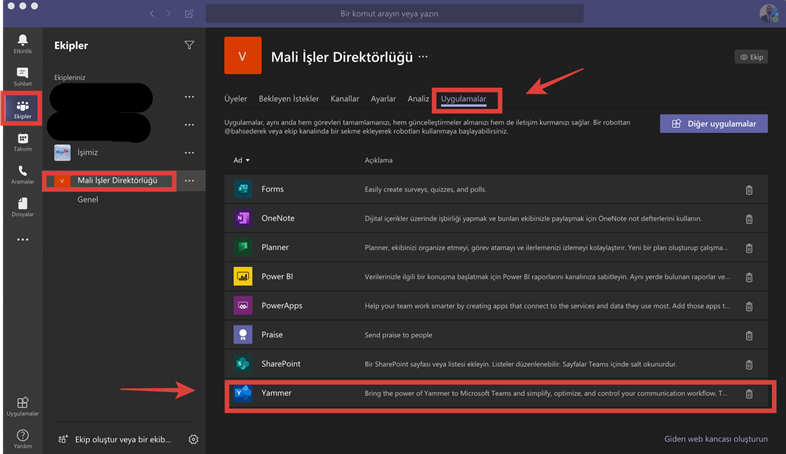Delete the Planner app with trash icon
Screen dimensions: 786x454
point(749,248)
